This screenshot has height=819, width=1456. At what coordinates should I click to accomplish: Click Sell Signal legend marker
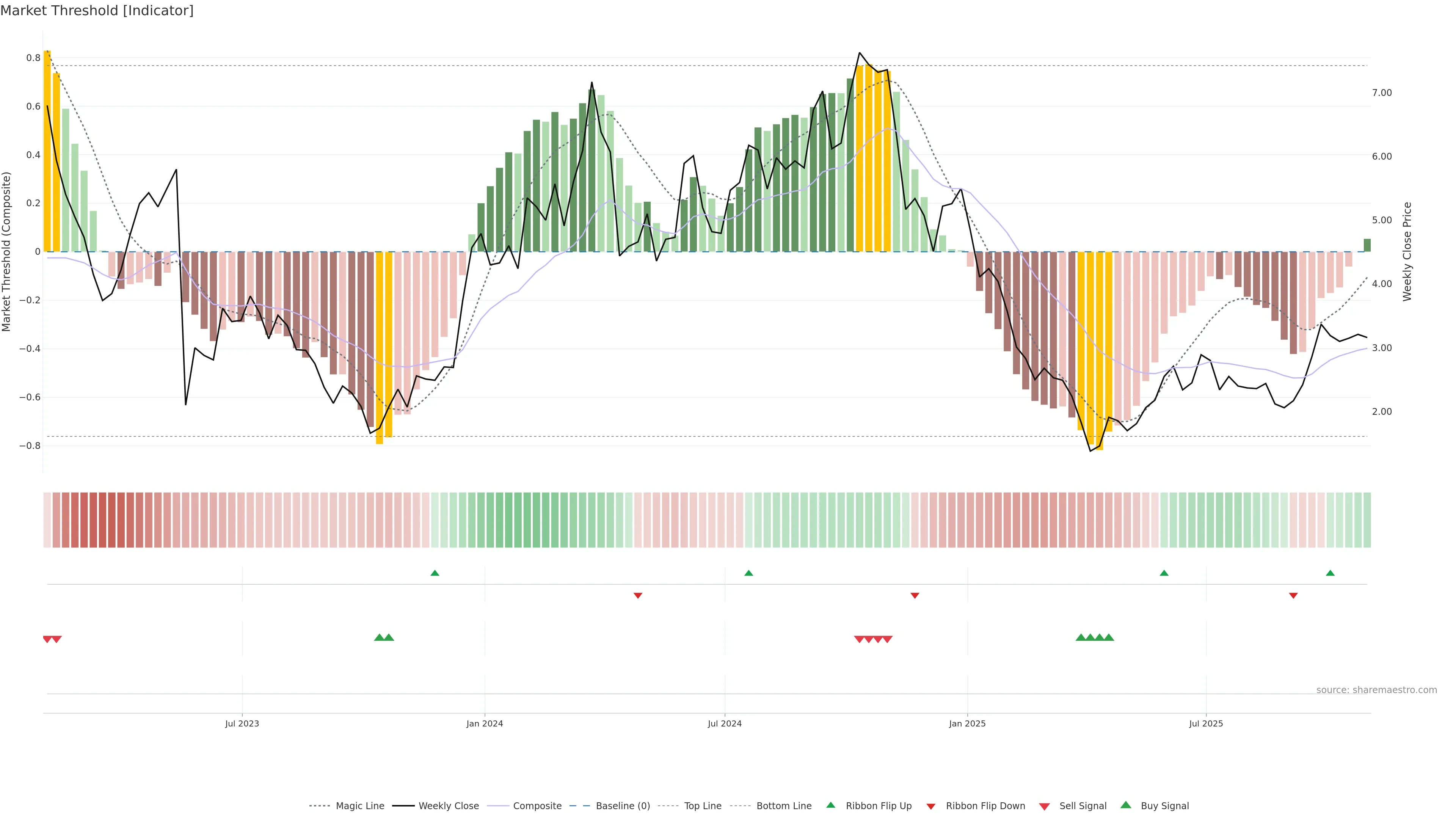[1045, 806]
